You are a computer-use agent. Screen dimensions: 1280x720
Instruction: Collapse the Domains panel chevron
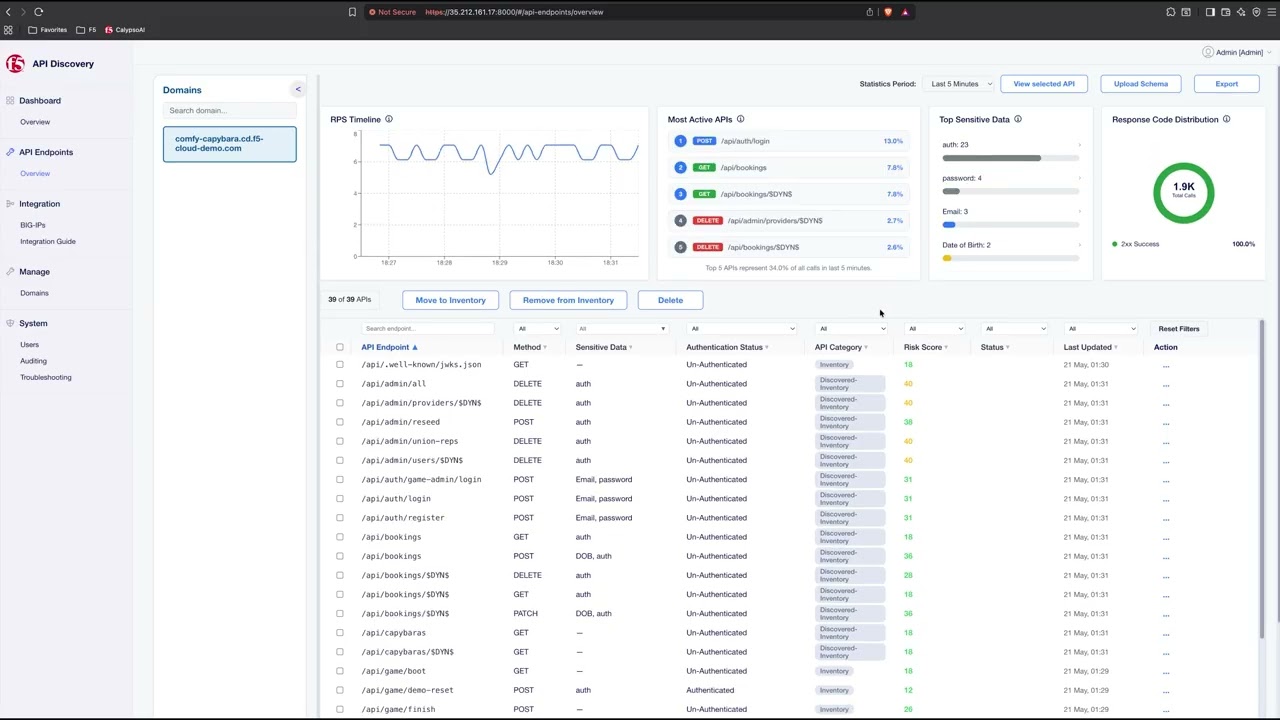click(297, 90)
